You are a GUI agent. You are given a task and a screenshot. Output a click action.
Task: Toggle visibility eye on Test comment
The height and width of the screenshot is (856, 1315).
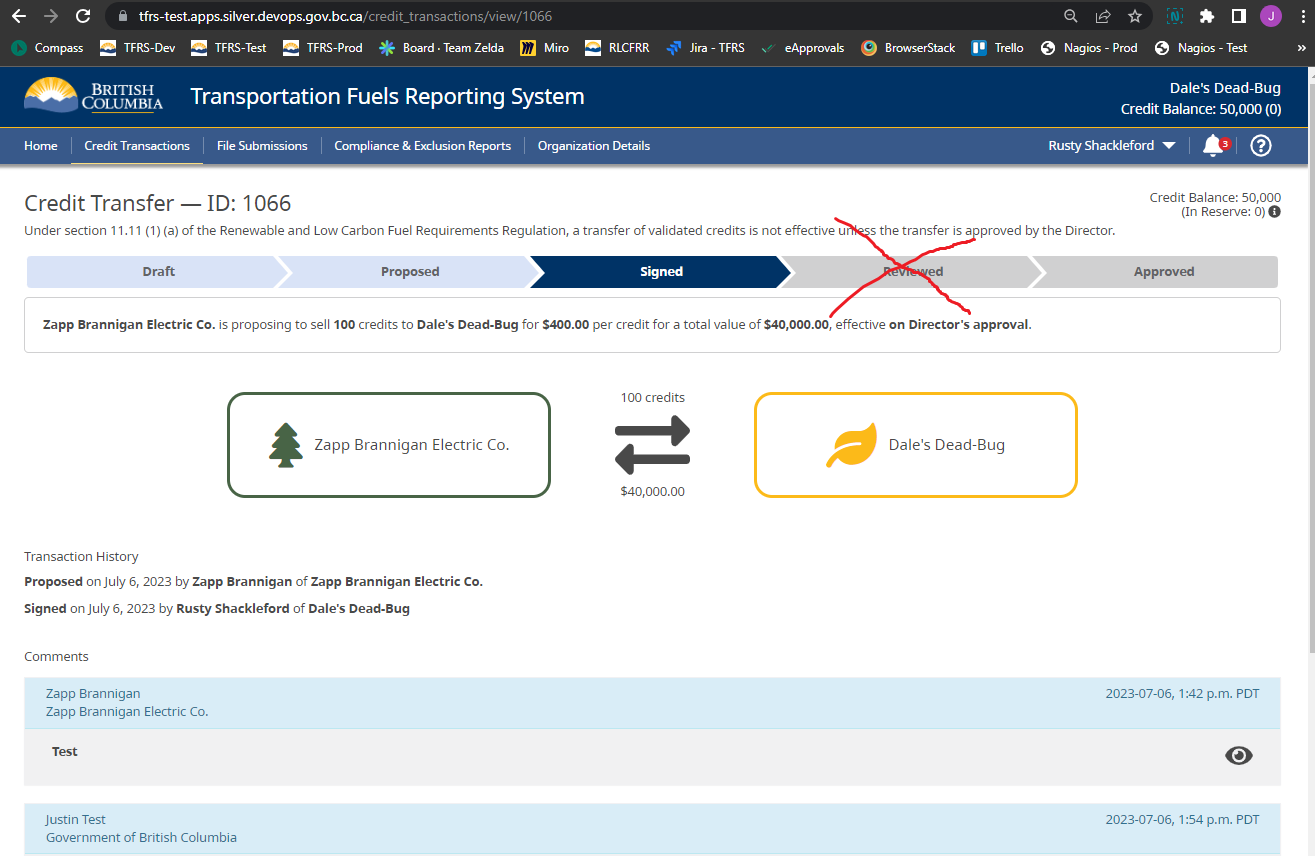1239,756
